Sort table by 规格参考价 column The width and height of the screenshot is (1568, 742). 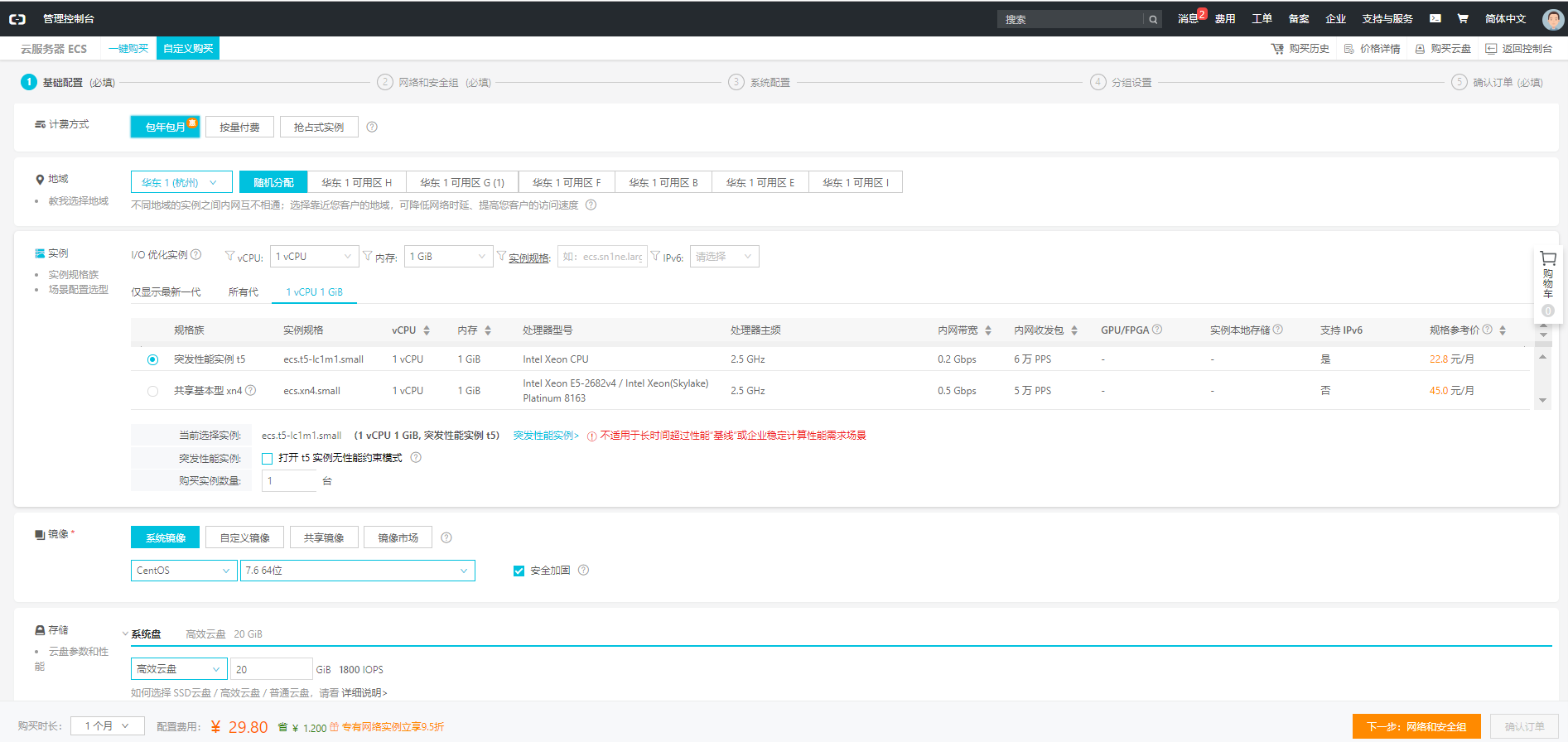[x=1503, y=330]
